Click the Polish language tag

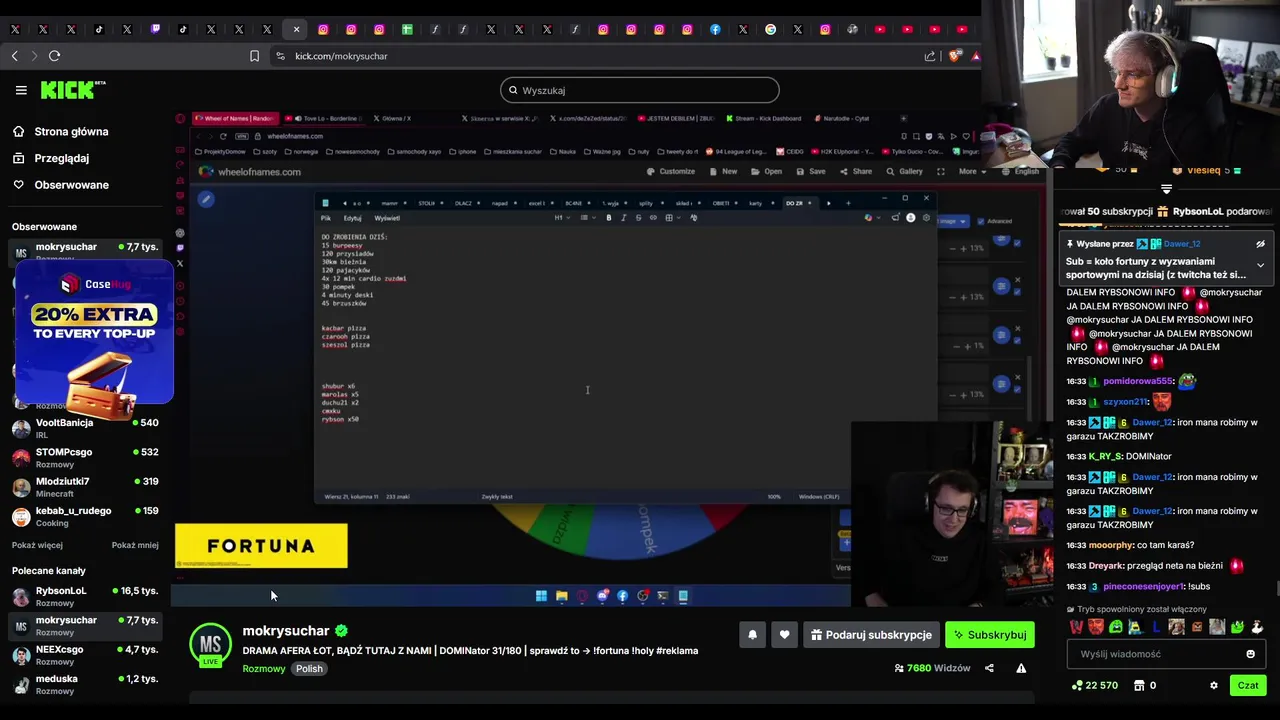pyautogui.click(x=309, y=669)
